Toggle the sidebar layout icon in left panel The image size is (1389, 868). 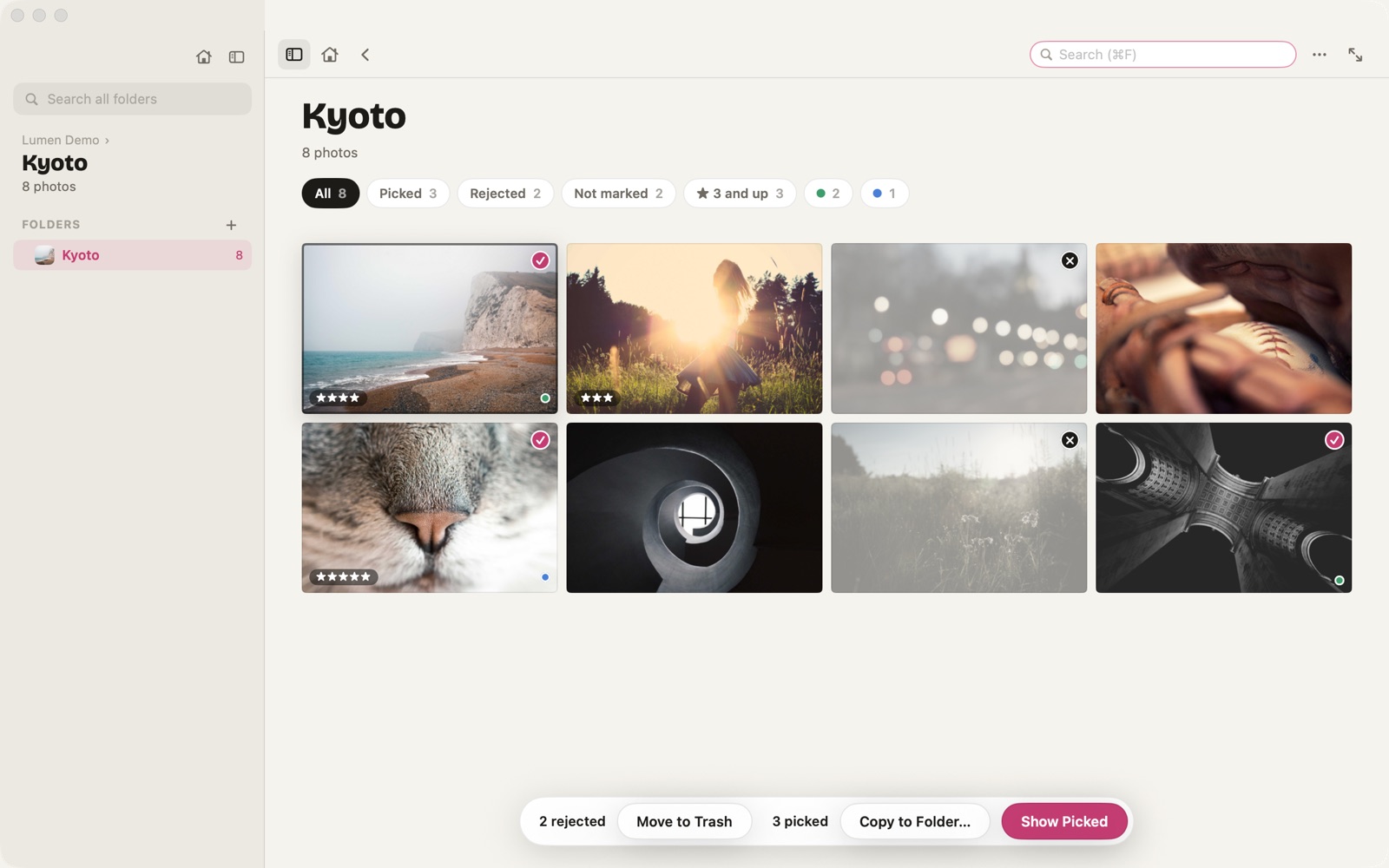(236, 56)
